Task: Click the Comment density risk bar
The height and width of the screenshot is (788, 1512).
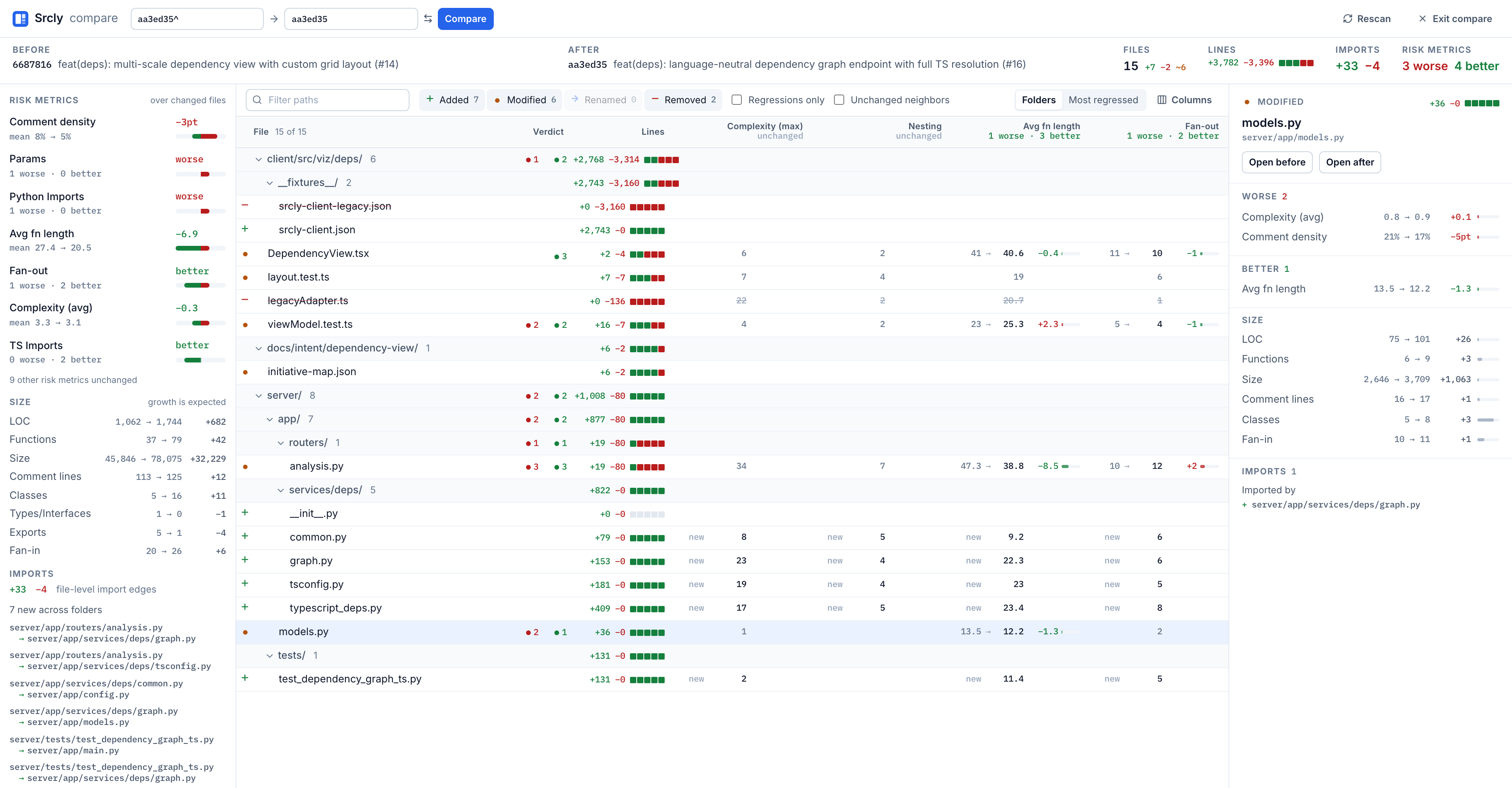Action: (x=201, y=136)
